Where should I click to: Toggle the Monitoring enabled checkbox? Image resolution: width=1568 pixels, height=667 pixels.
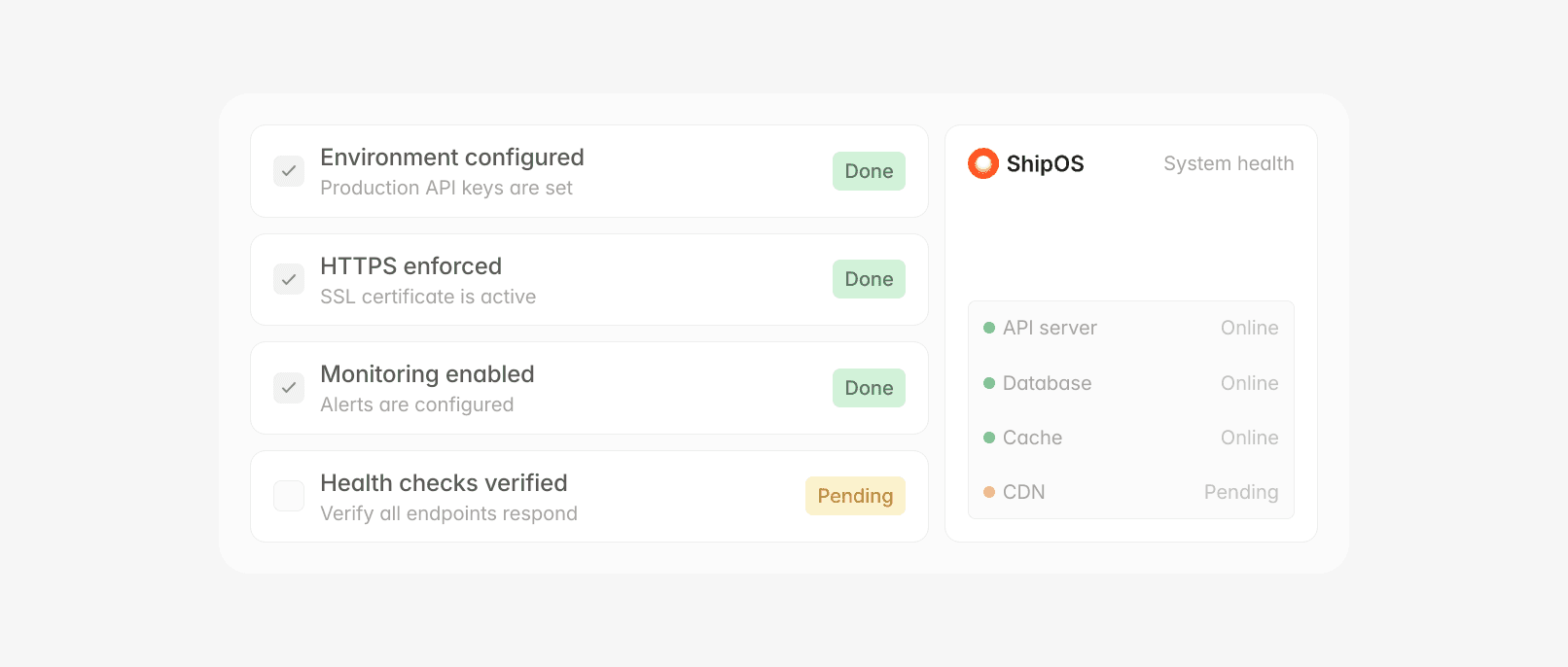(x=289, y=388)
